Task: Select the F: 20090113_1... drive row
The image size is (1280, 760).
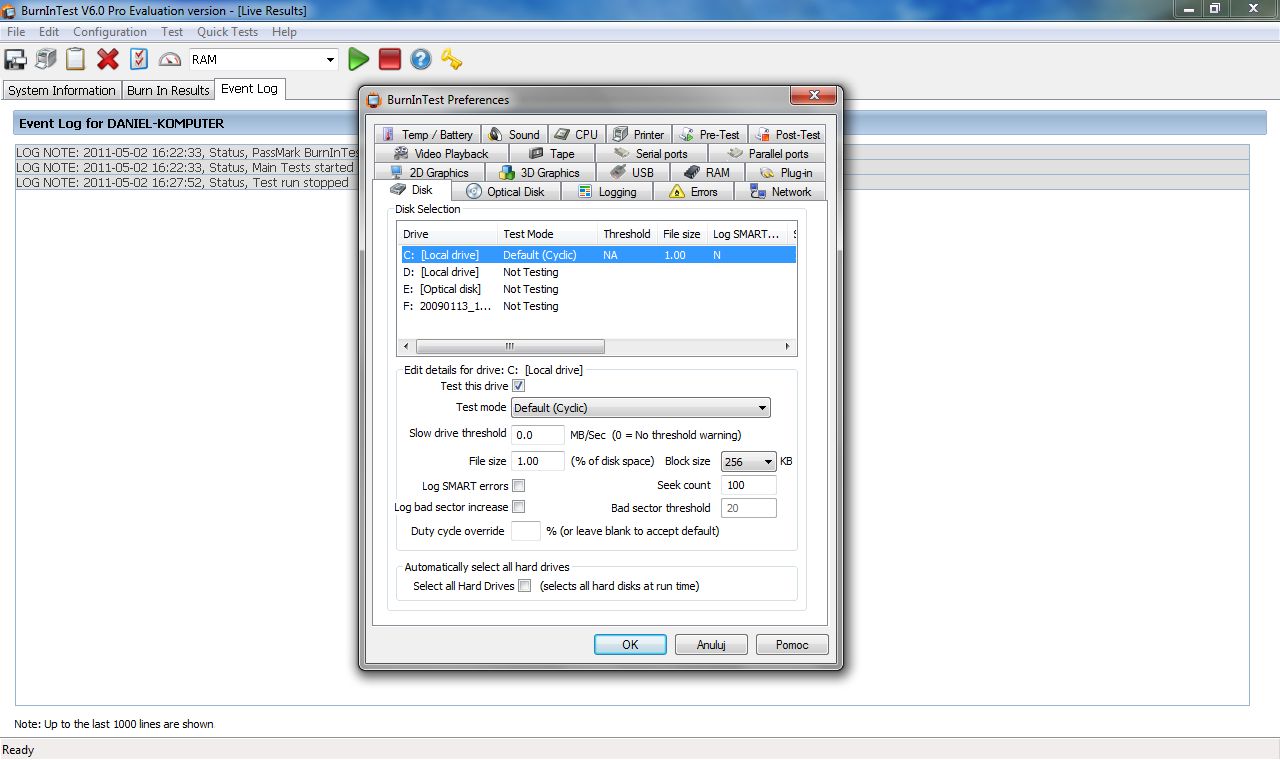Action: (x=598, y=306)
